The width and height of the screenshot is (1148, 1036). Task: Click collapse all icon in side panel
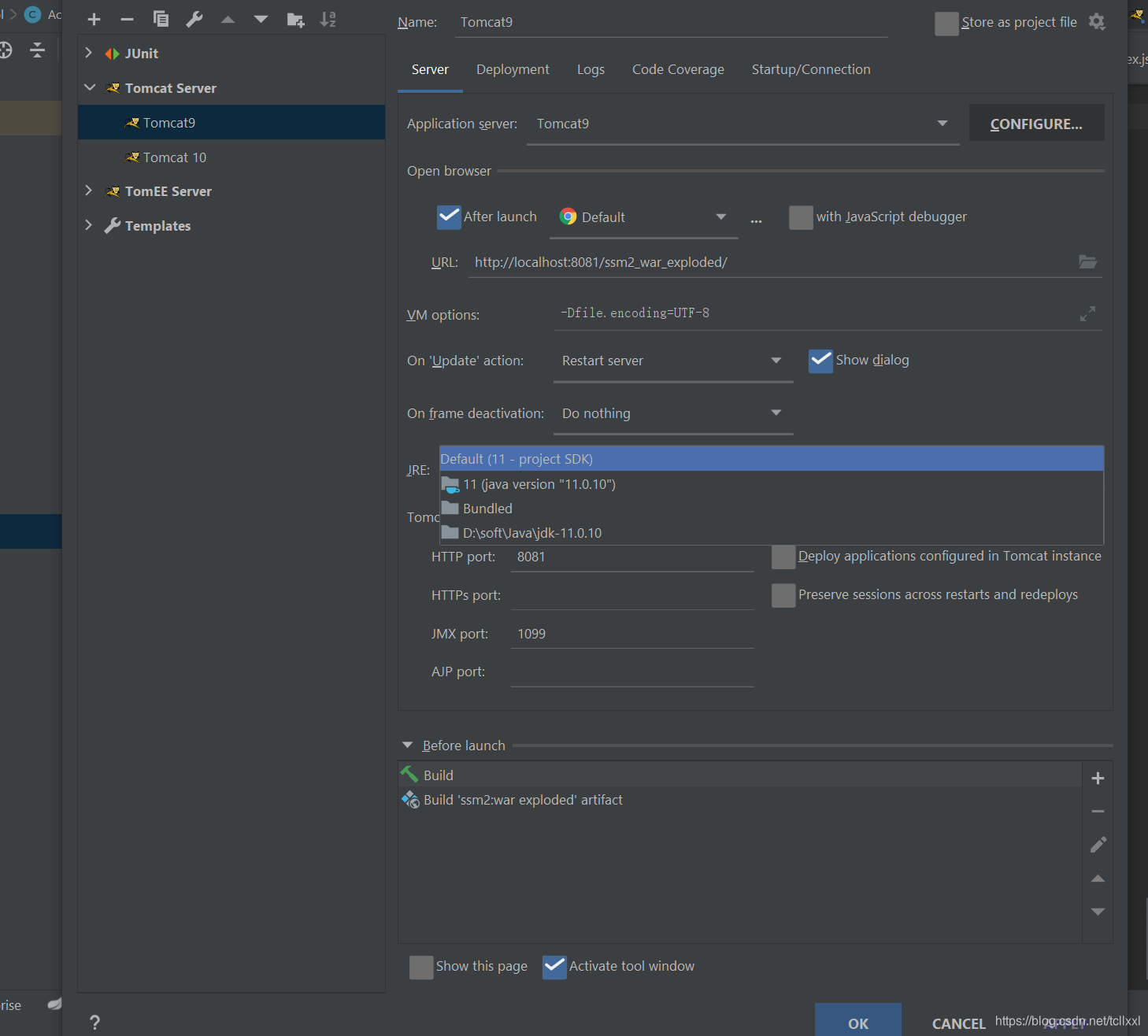click(x=37, y=51)
